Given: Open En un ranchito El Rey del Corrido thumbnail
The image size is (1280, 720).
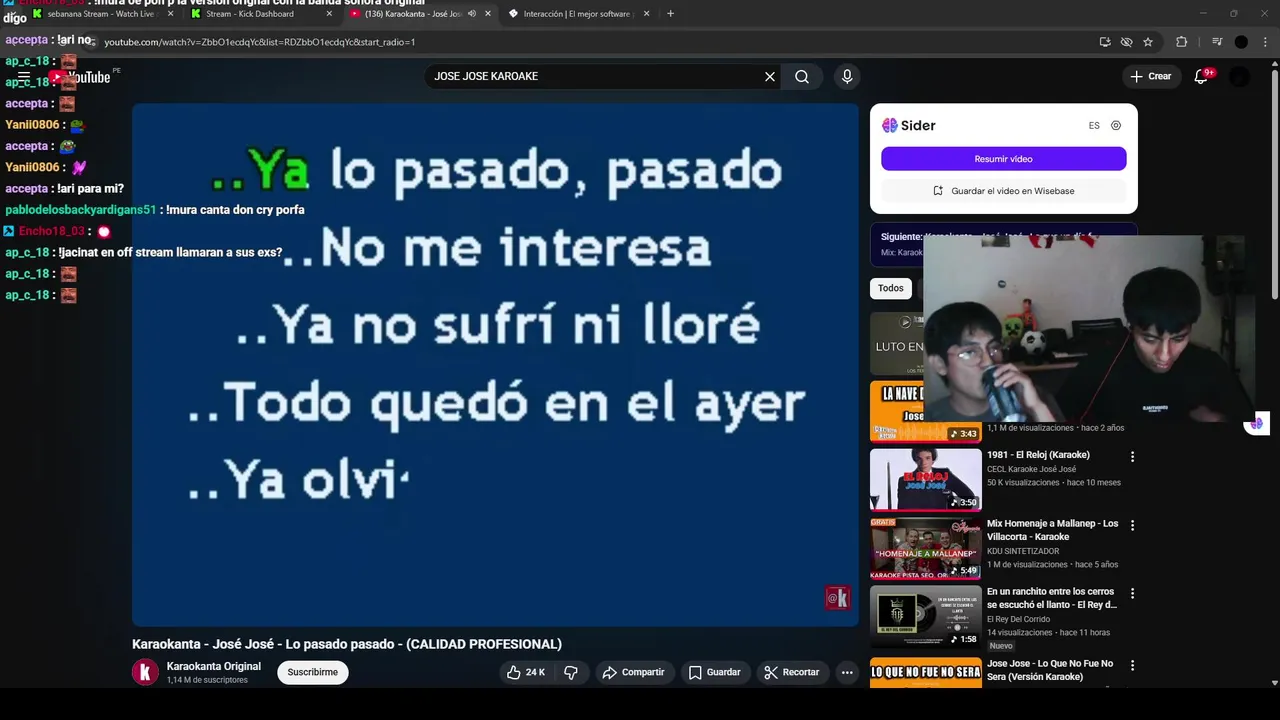Looking at the screenshot, I should (925, 617).
